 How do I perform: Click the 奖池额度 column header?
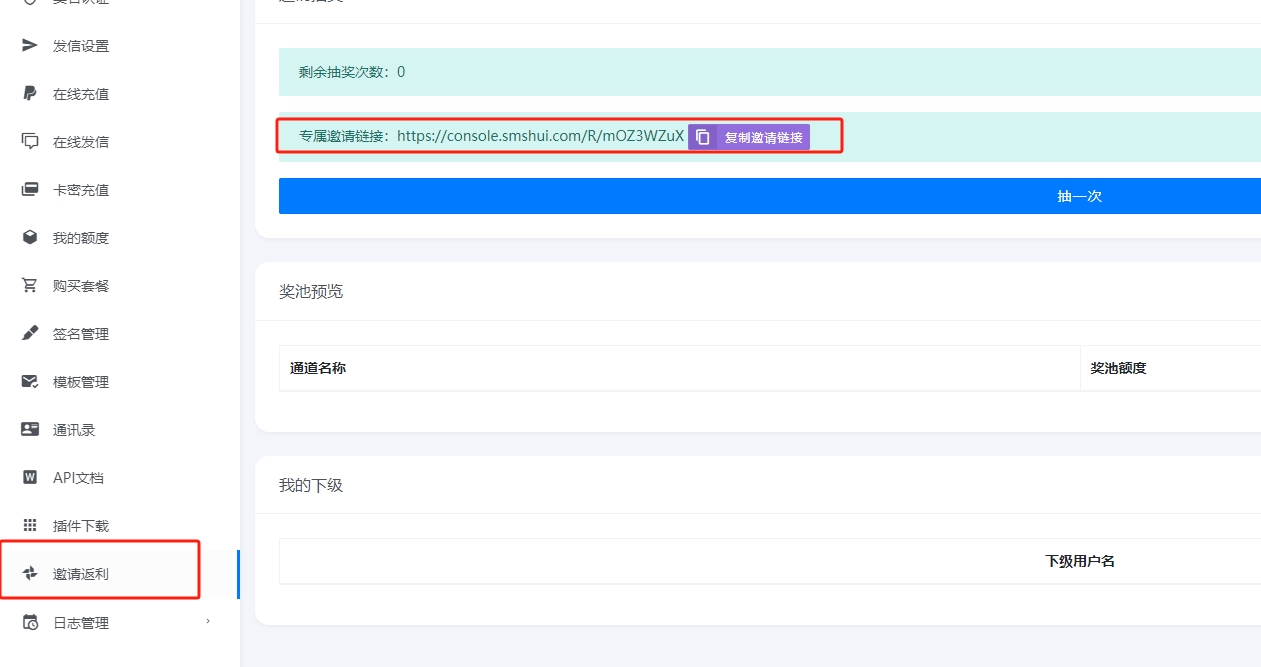(x=1118, y=368)
